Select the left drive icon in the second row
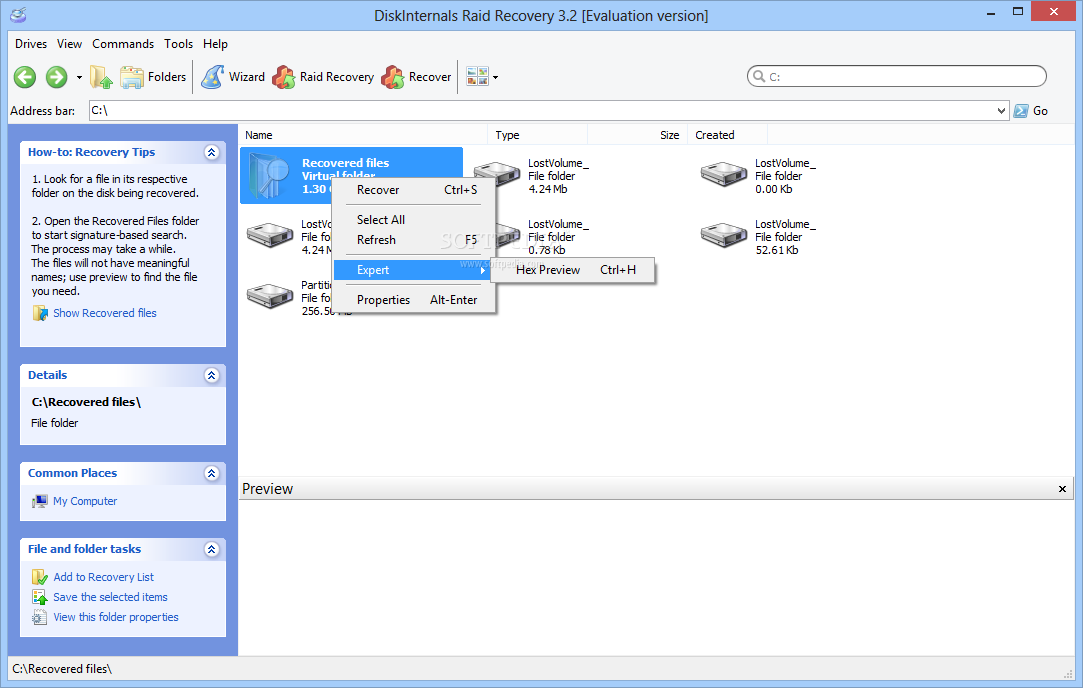Viewport: 1083px width, 688px height. (x=270, y=236)
